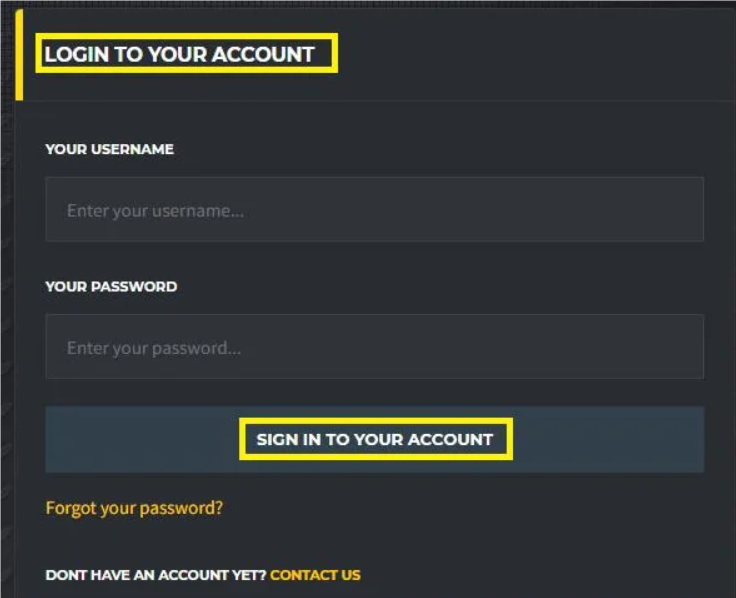The image size is (736, 598).
Task: Click the yellow accent bar beside the heading
Action: pos(19,54)
